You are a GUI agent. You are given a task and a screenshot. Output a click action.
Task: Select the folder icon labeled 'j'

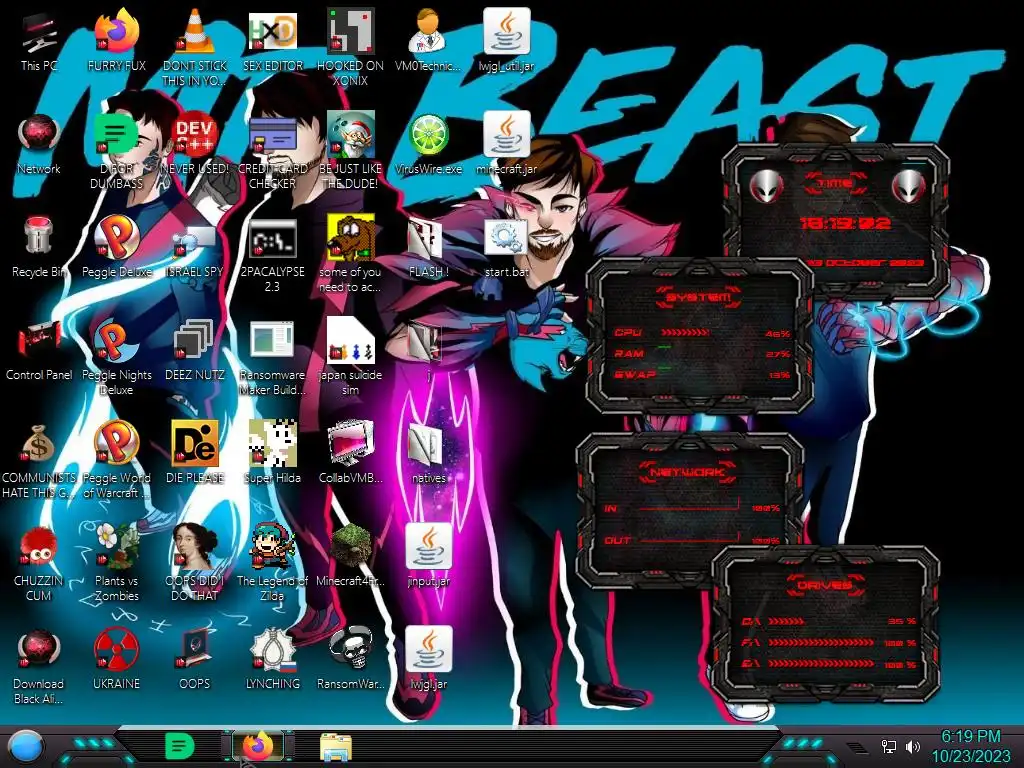(x=426, y=342)
